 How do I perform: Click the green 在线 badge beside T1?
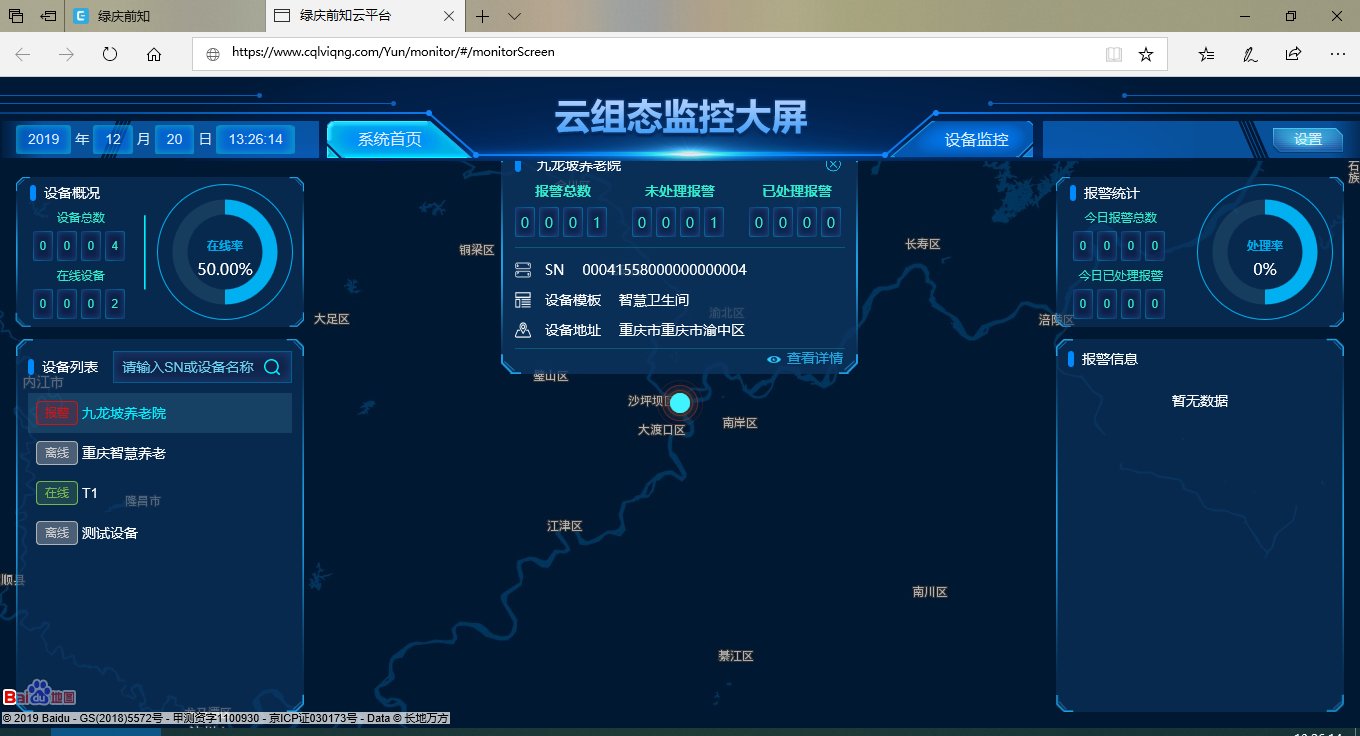(57, 493)
